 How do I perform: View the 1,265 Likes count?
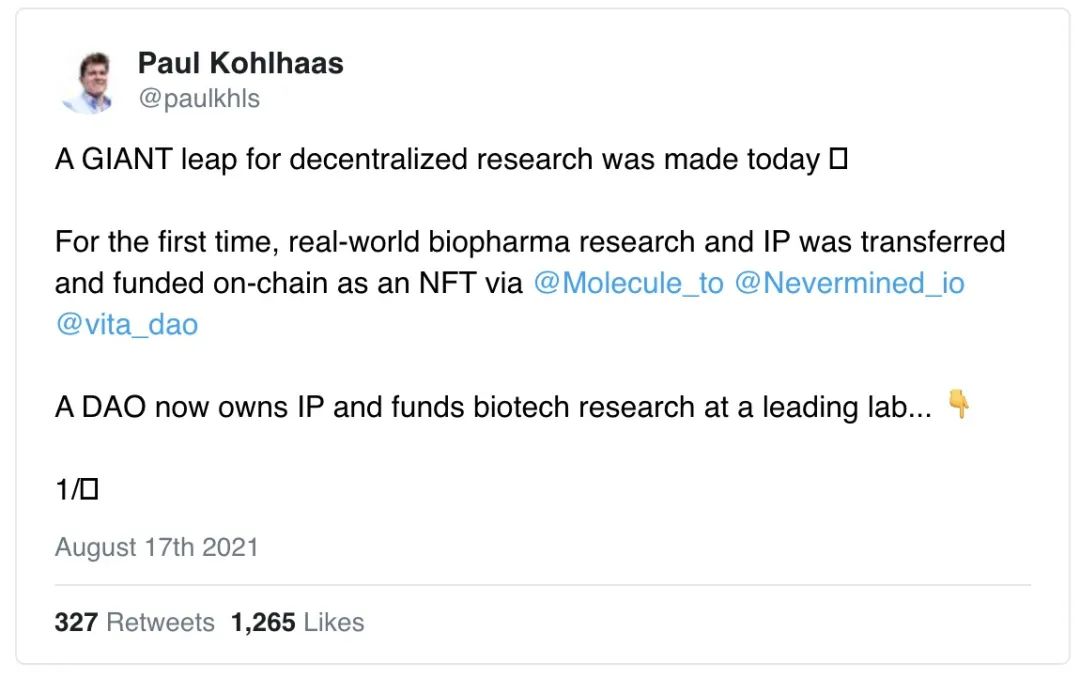coord(298,622)
